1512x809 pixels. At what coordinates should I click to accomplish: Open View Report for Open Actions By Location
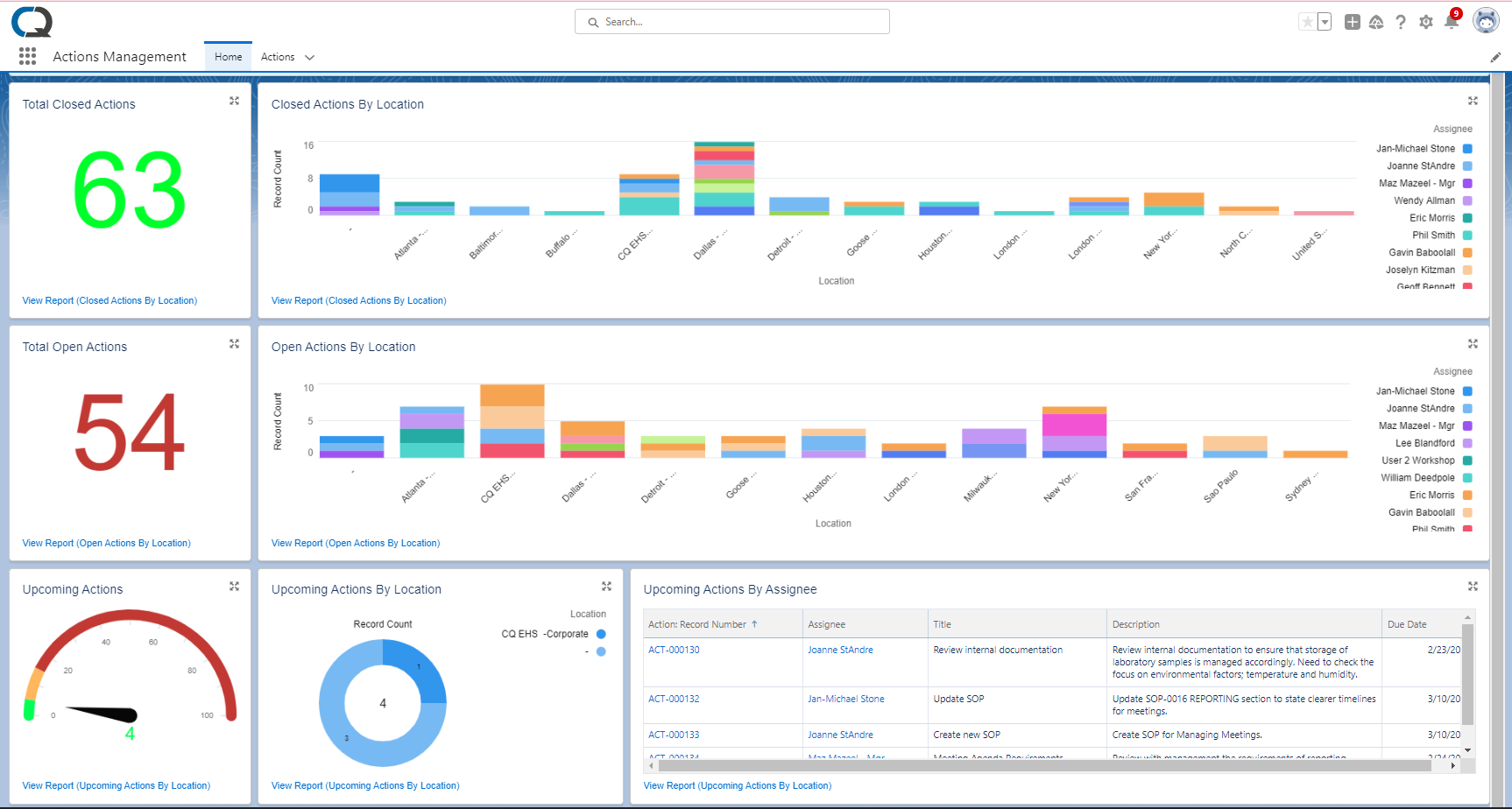[355, 543]
